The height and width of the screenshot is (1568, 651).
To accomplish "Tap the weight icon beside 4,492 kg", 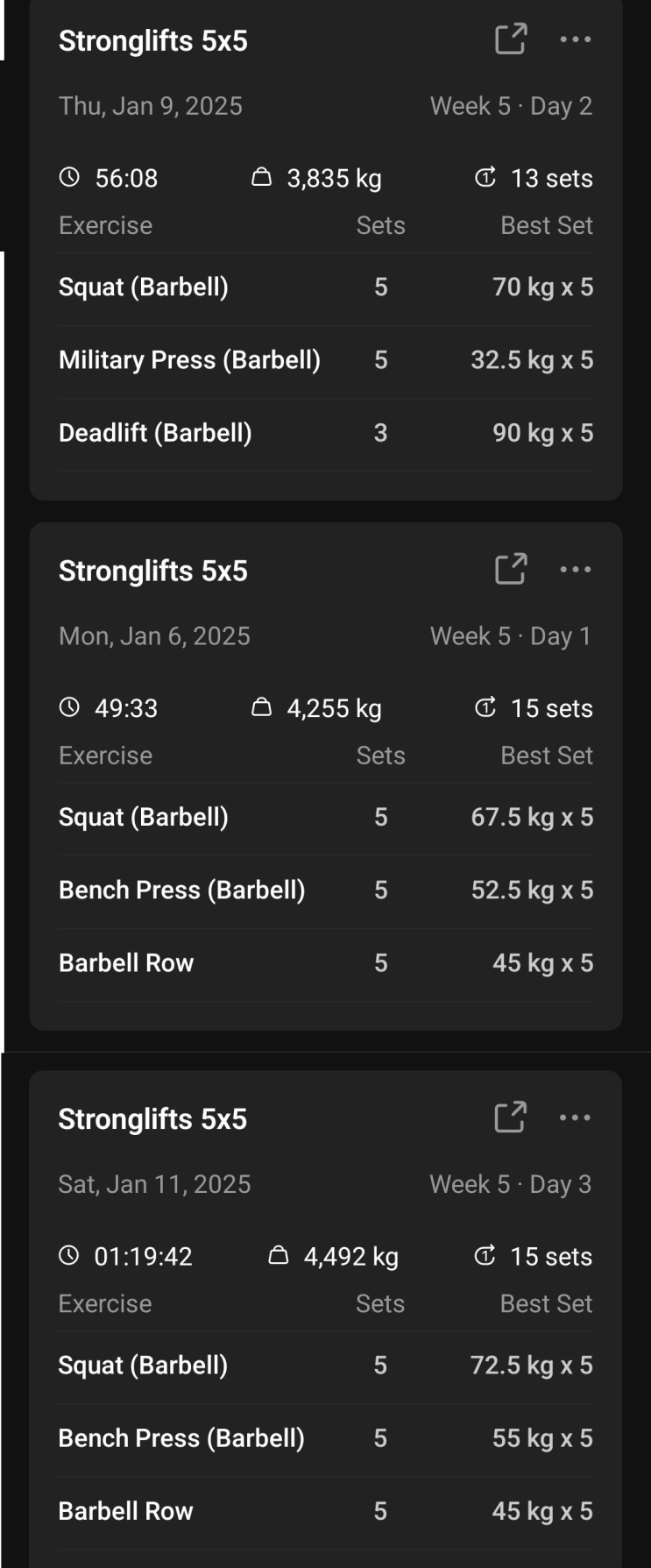I will 278,1256.
